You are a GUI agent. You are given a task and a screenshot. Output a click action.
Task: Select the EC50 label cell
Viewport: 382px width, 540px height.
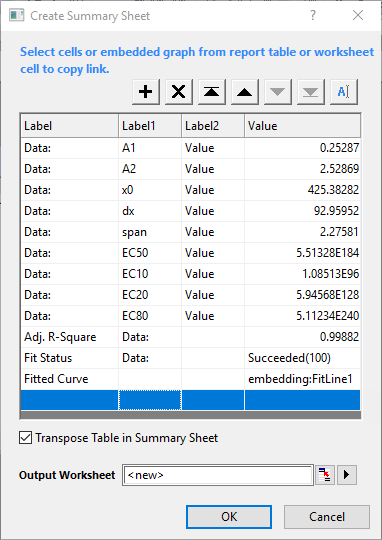pyautogui.click(x=150, y=253)
